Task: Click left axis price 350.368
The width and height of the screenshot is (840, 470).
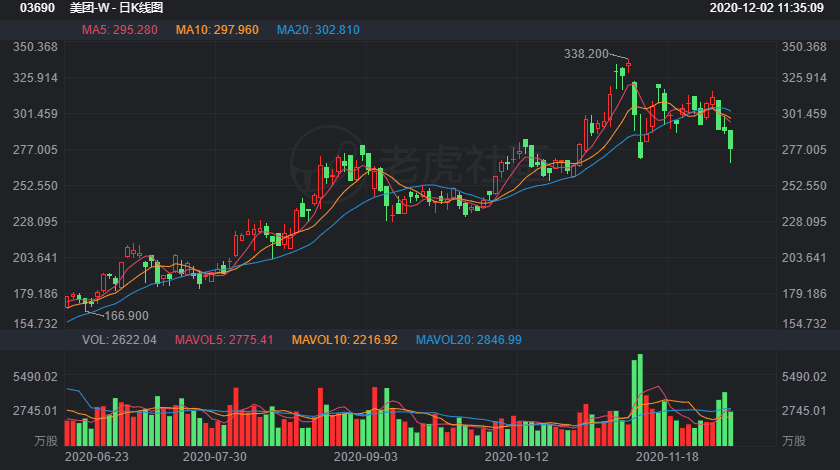Action: click(x=35, y=47)
